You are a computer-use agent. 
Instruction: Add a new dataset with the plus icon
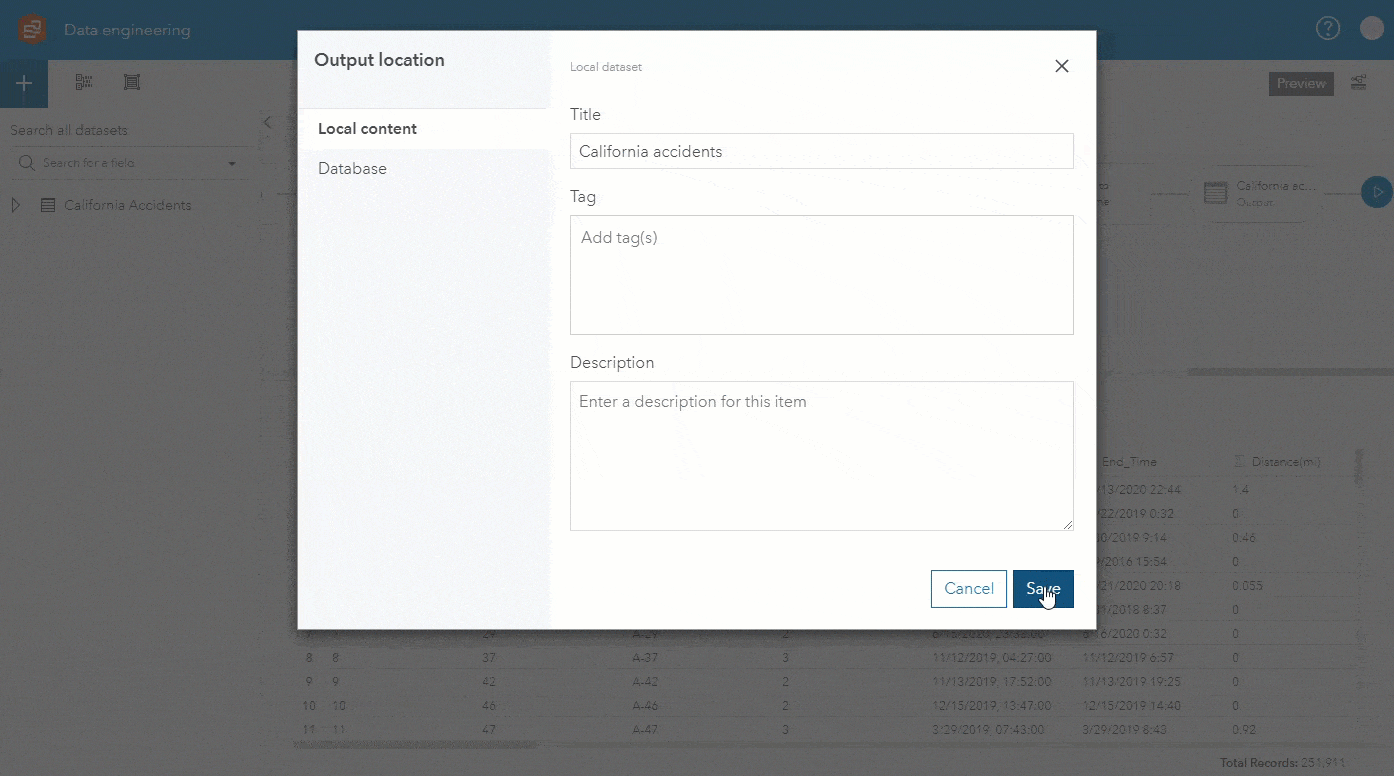click(23, 83)
